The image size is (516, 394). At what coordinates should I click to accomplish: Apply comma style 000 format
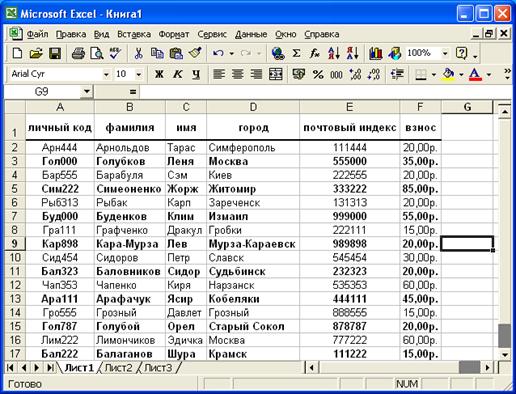coord(336,74)
